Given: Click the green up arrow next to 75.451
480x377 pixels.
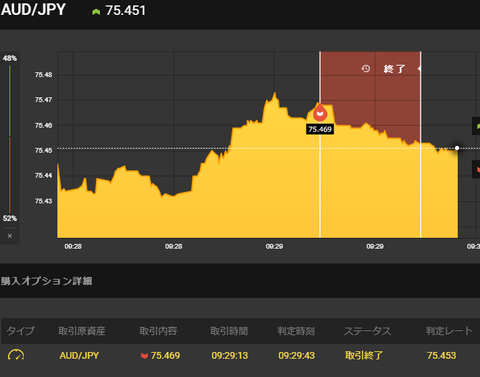Looking at the screenshot, I should pos(96,12).
